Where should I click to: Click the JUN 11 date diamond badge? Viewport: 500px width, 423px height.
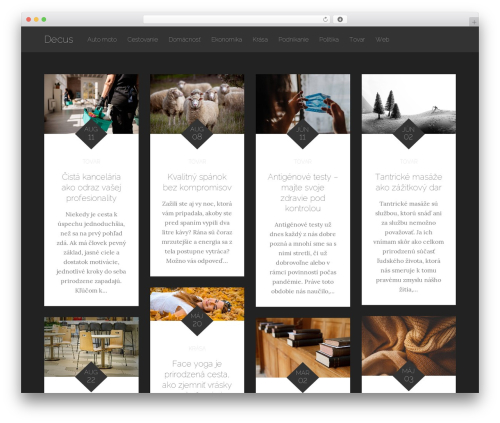pos(303,133)
